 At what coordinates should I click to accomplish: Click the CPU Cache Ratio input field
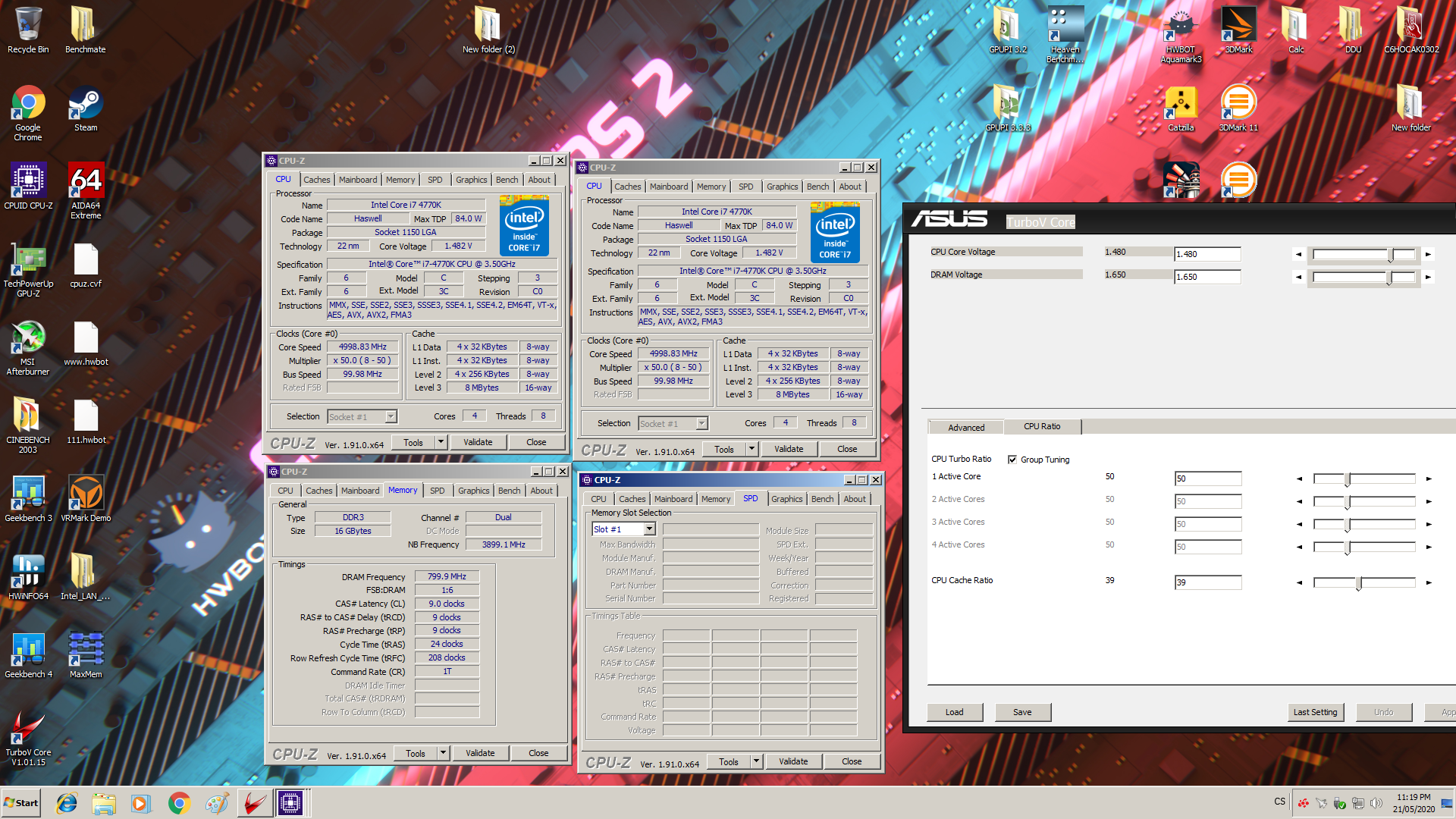[x=1208, y=582]
